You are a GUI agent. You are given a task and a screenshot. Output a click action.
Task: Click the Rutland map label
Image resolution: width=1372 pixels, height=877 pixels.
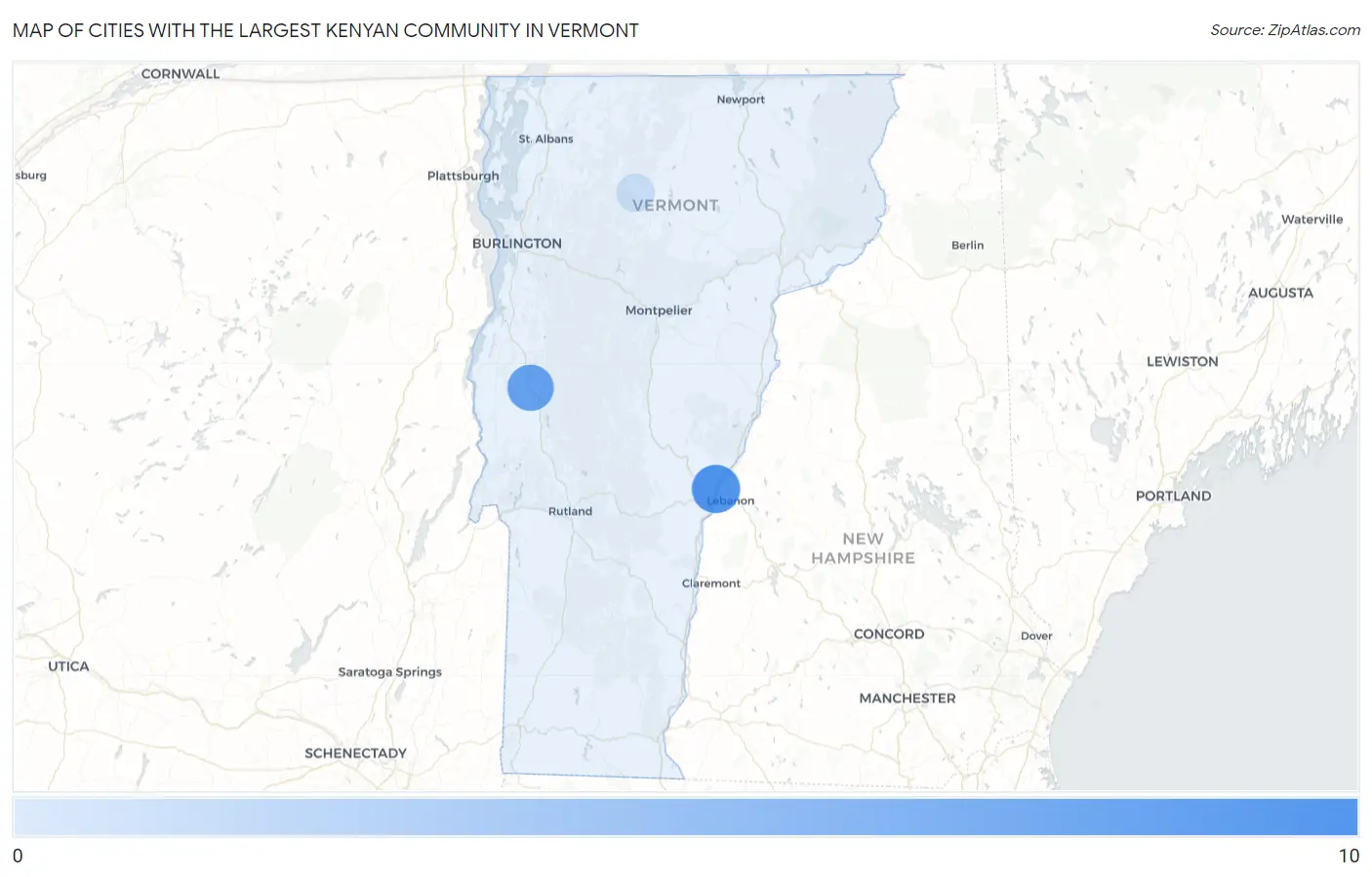570,511
